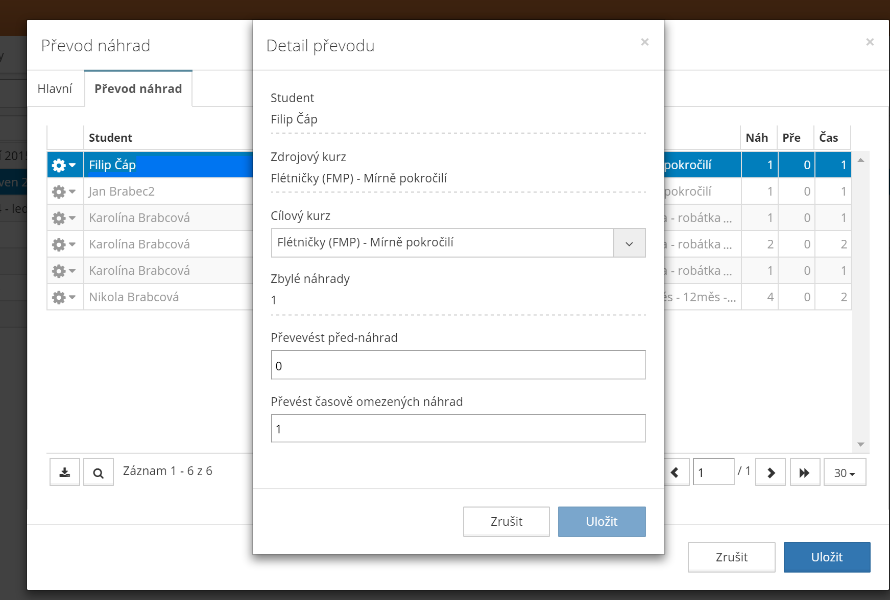Click the magnifier search icon button

pyautogui.click(x=98, y=472)
